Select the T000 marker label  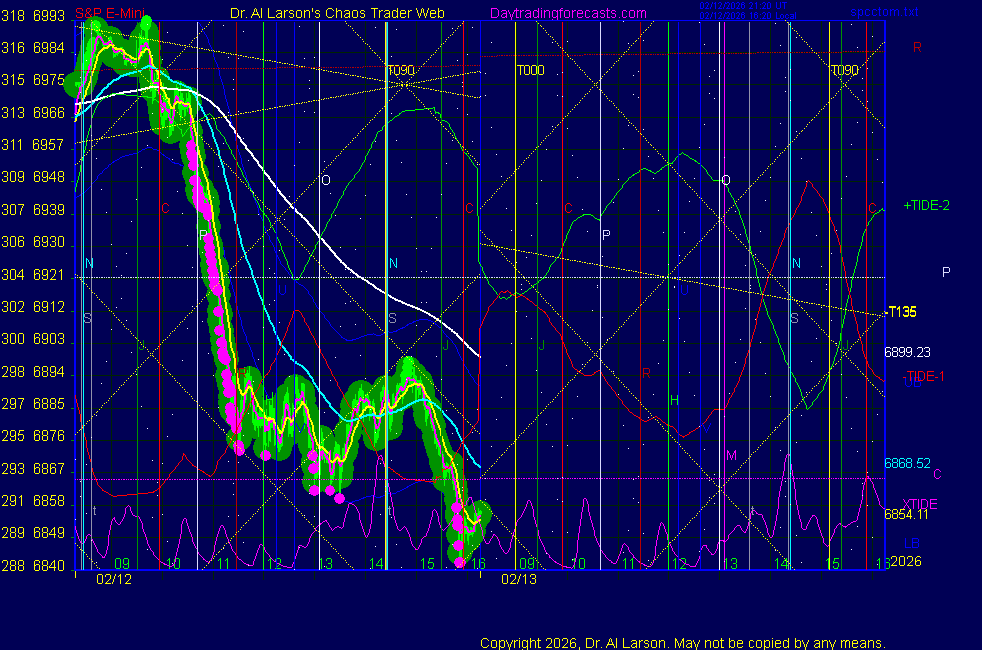pos(530,71)
